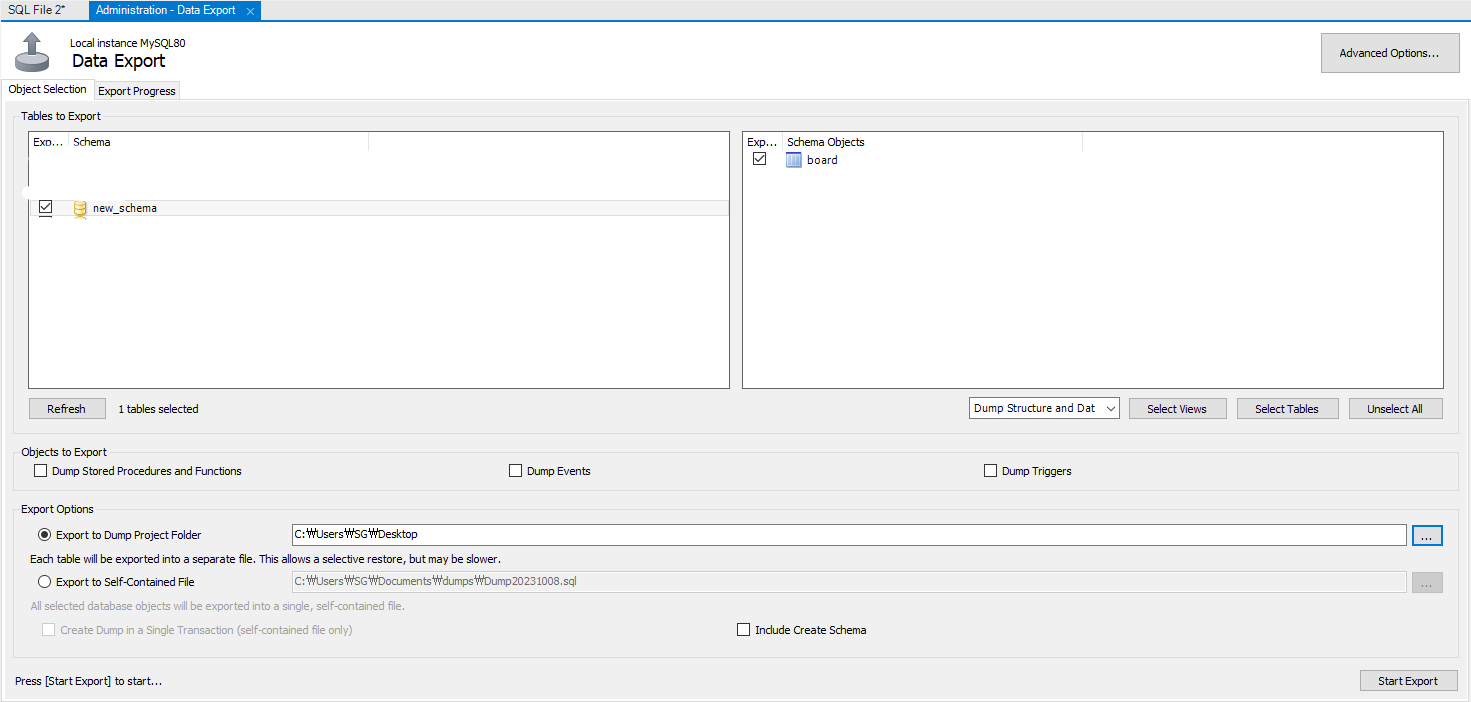
Task: Check Include Create Schema
Action: [x=743, y=630]
